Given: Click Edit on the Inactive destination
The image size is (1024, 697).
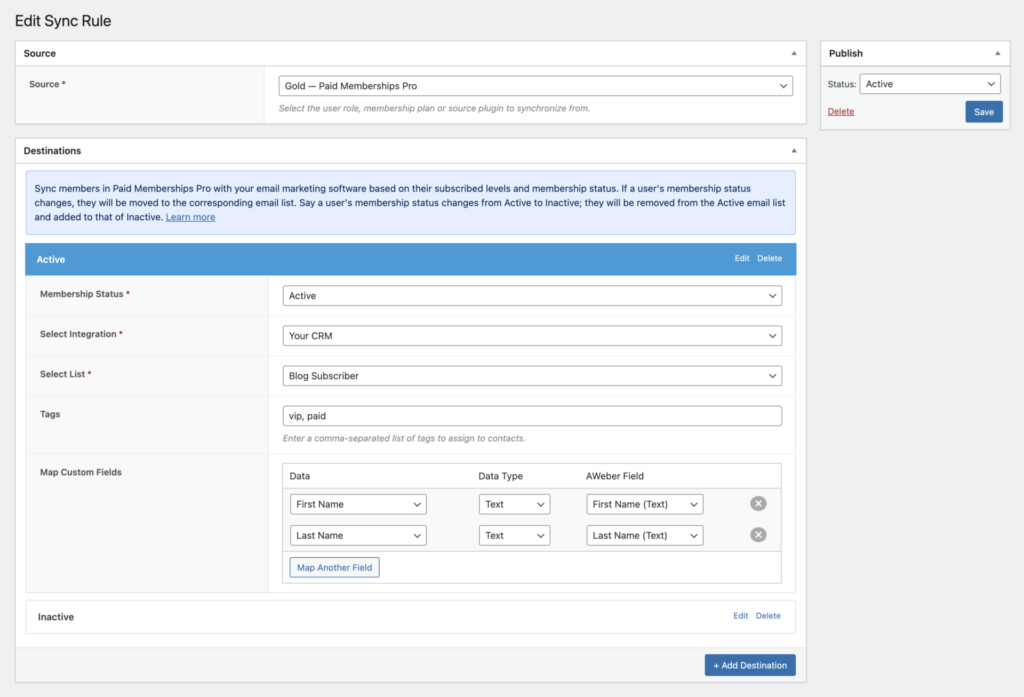Looking at the screenshot, I should [x=740, y=616].
